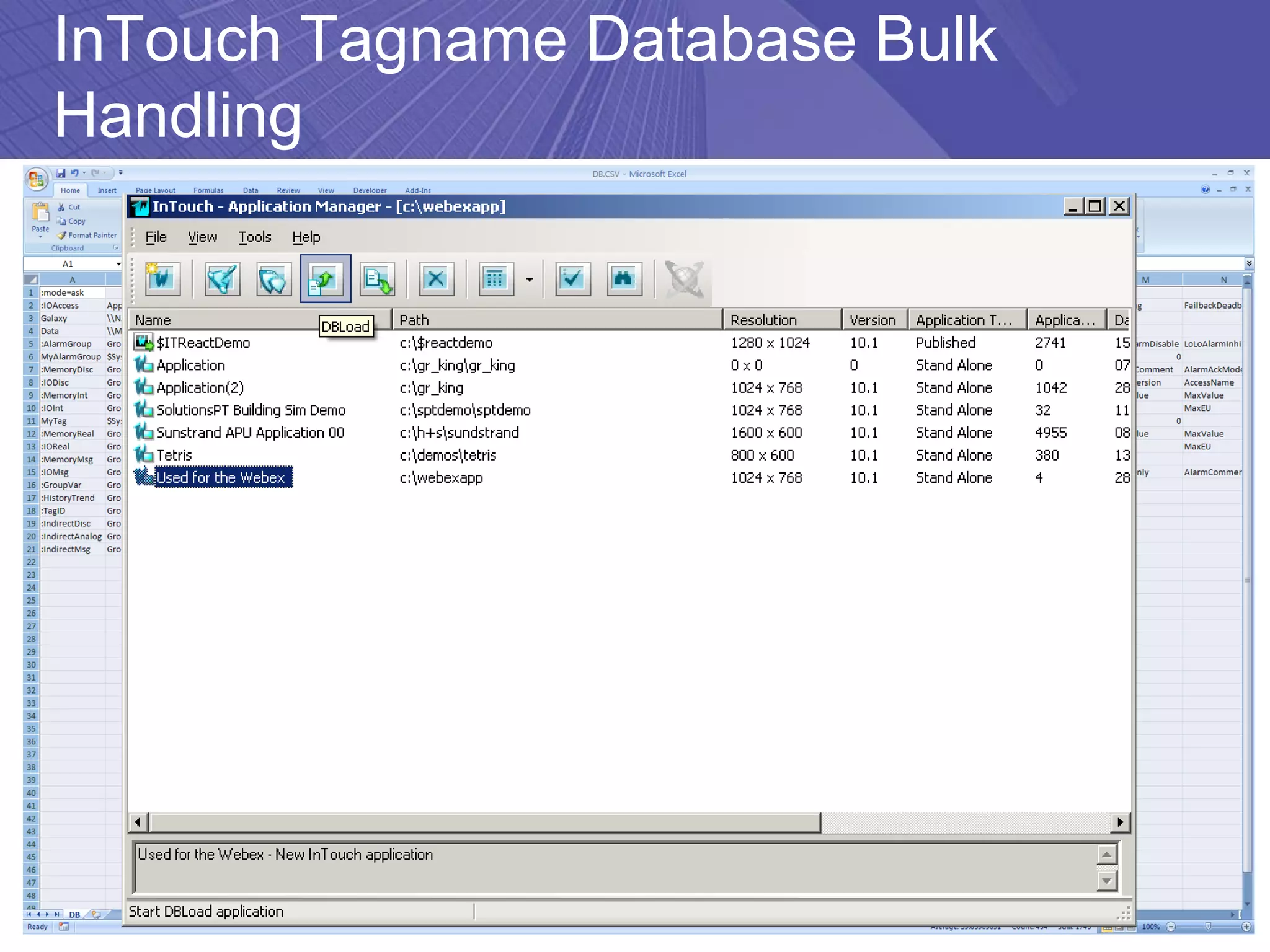Open the Excel Name Box dropdown
Screen dimensions: 1270x952
coord(118,264)
